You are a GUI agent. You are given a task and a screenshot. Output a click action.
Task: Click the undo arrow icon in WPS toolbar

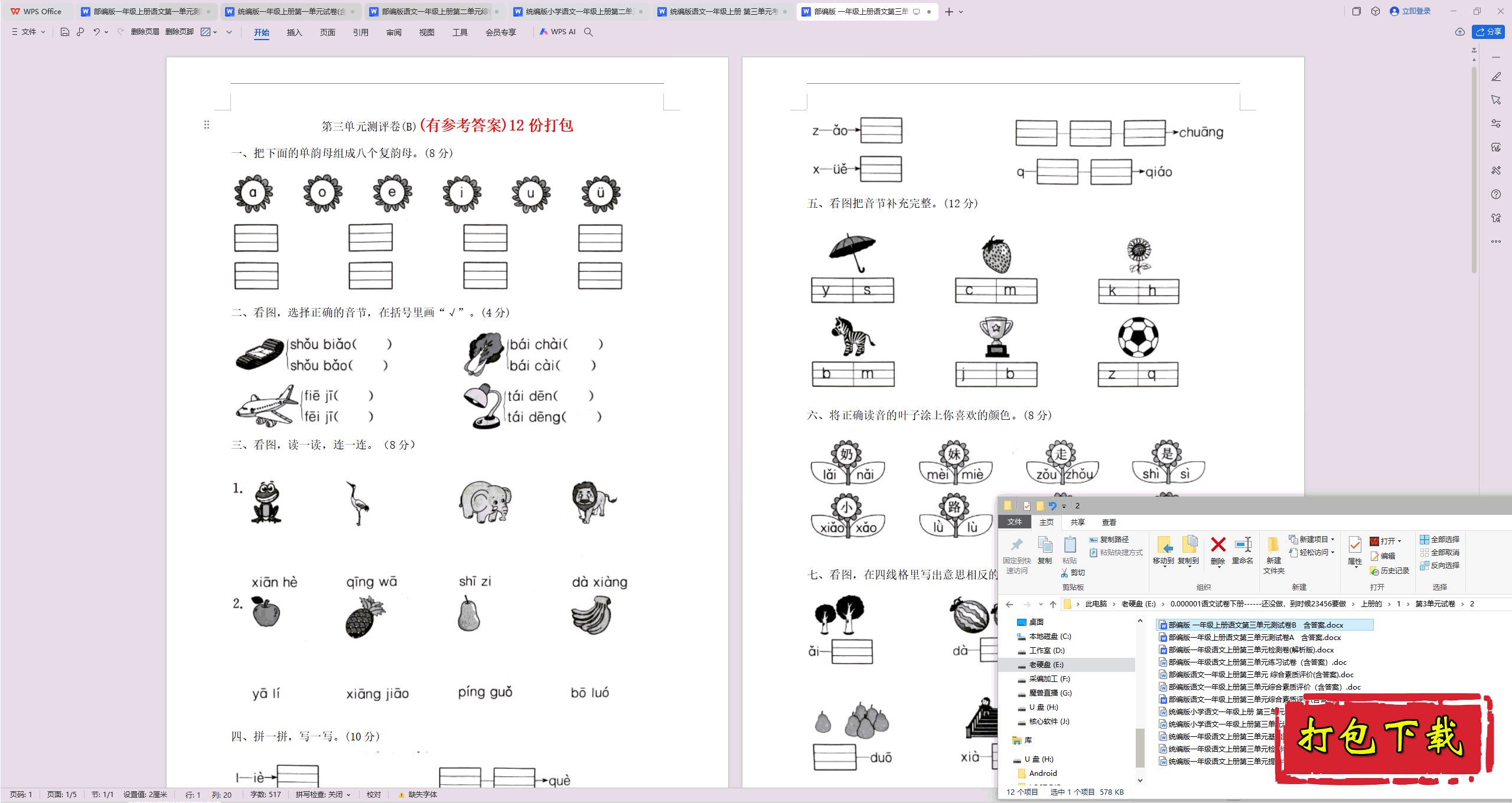pyautogui.click(x=96, y=32)
